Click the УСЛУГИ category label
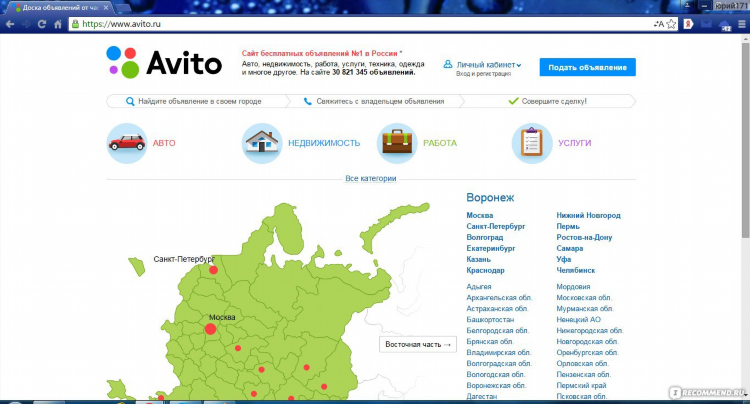Screen dimensions: 750x404 coord(574,143)
